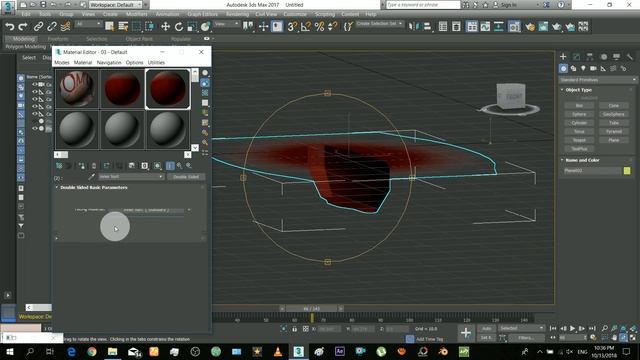Viewport: 640px width, 360px height.
Task: Open the Material menu in Material Editor
Action: [83, 62]
